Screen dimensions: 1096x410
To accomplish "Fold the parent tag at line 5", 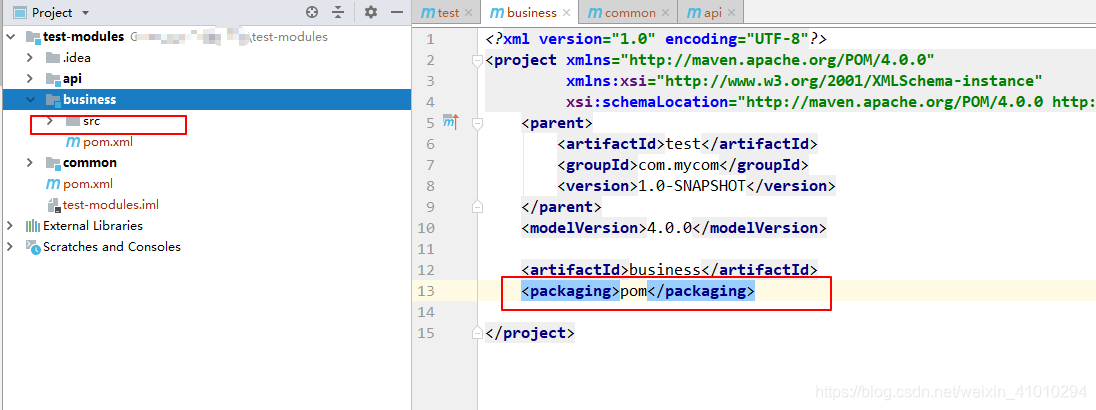I will [x=477, y=123].
